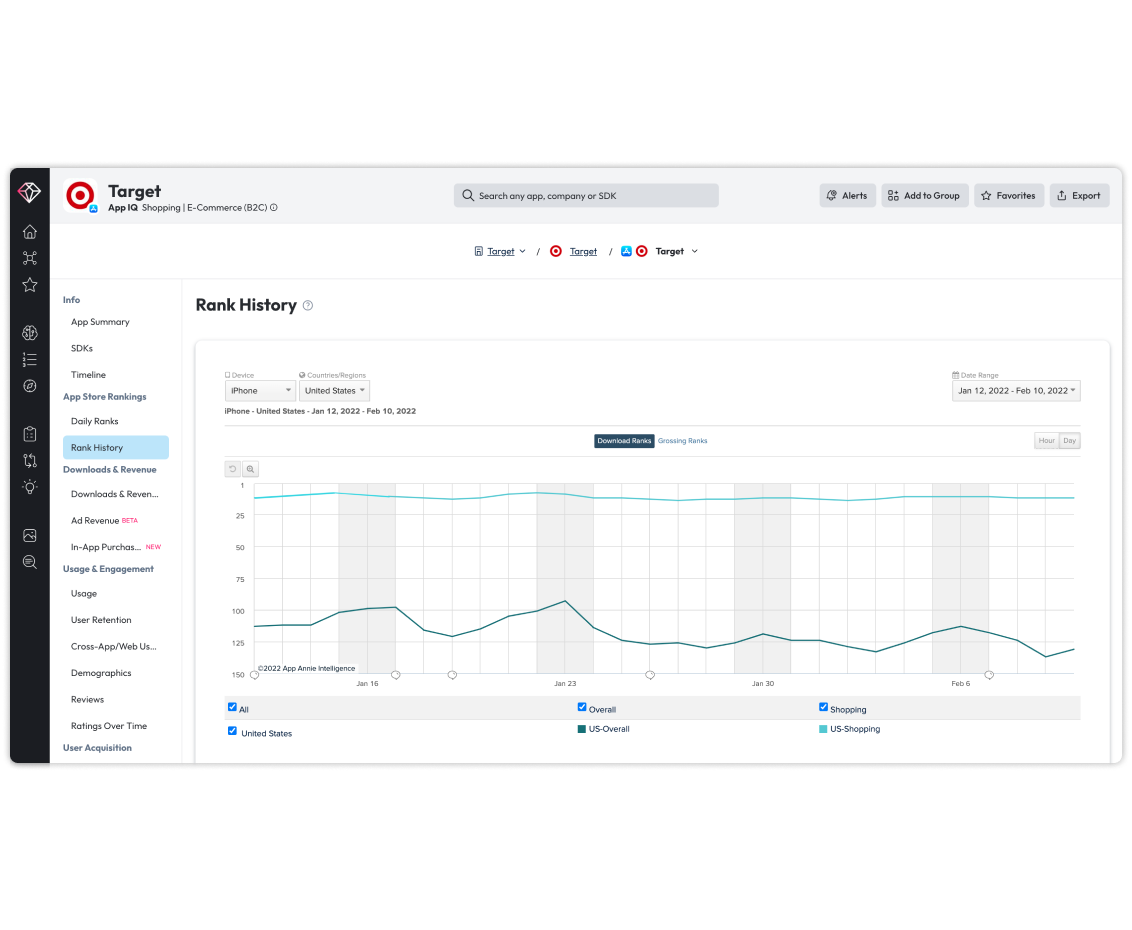Open the compass explore icon

[30, 386]
